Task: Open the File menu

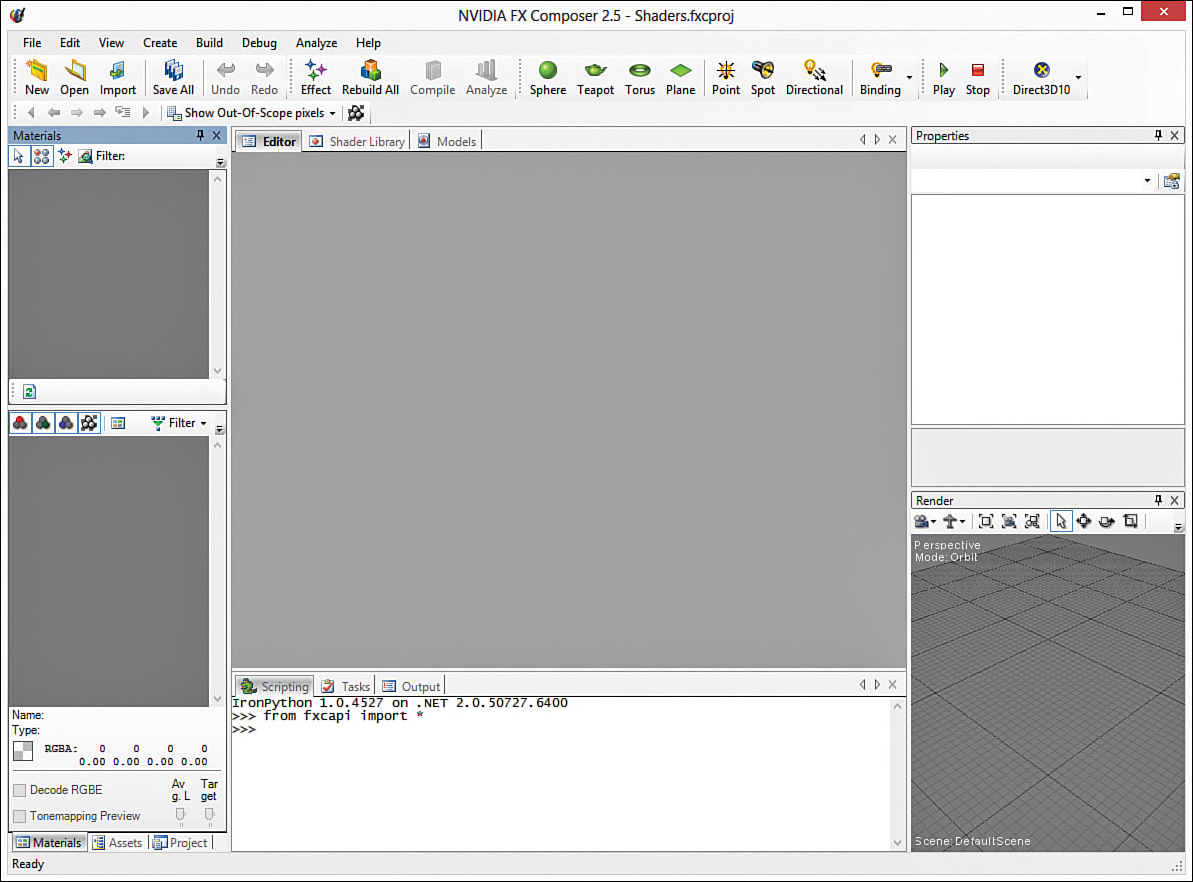Action: tap(32, 43)
